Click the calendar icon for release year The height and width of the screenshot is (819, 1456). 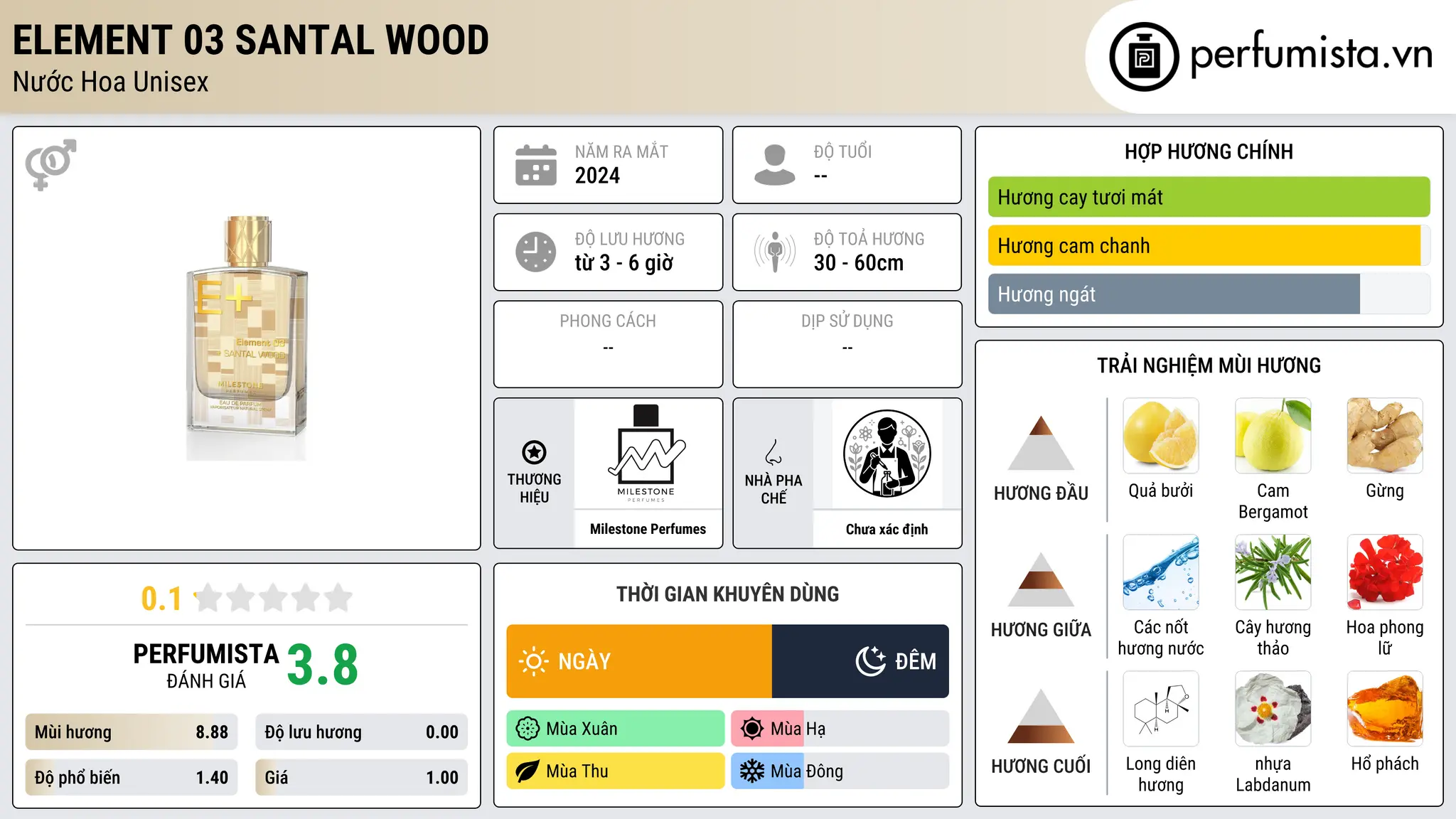[536, 165]
